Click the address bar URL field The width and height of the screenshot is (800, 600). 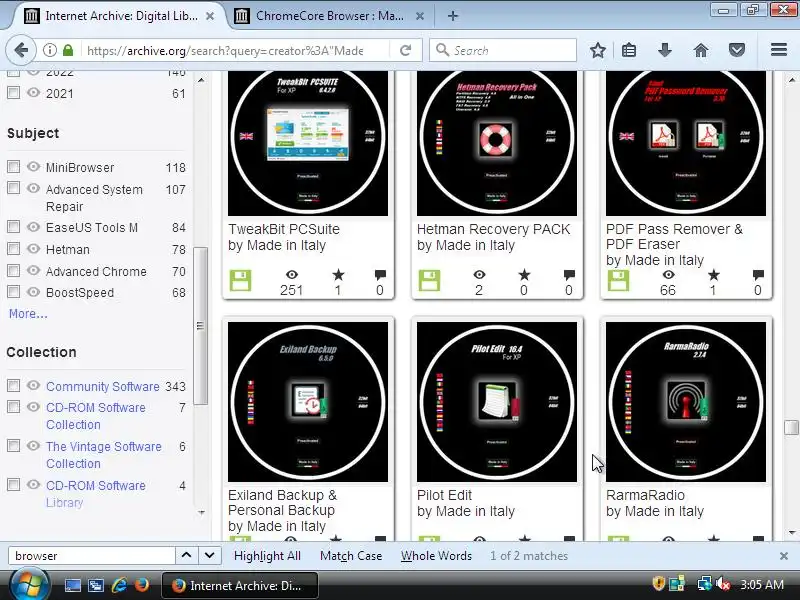pos(224,51)
